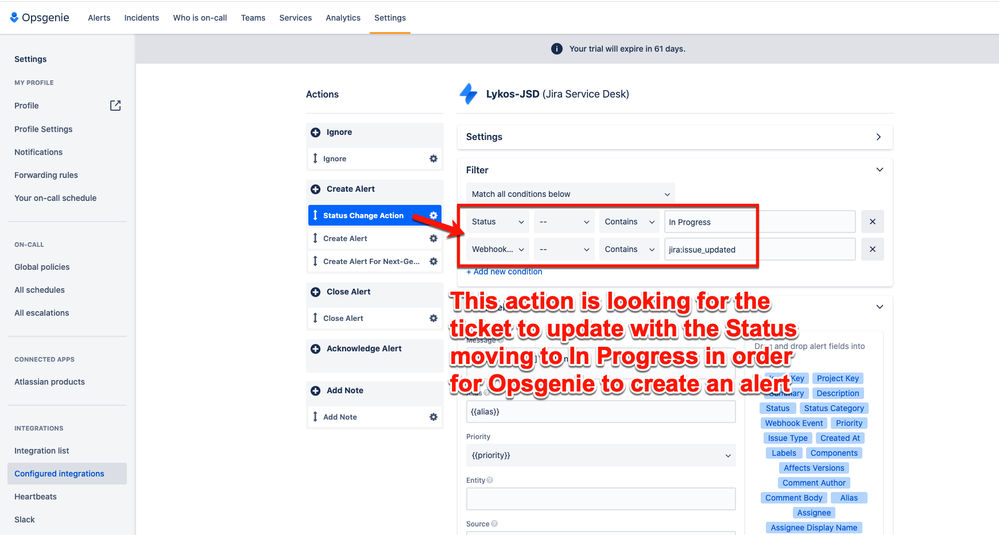Remove the Status filter condition
The image size is (999, 535).
point(872,222)
